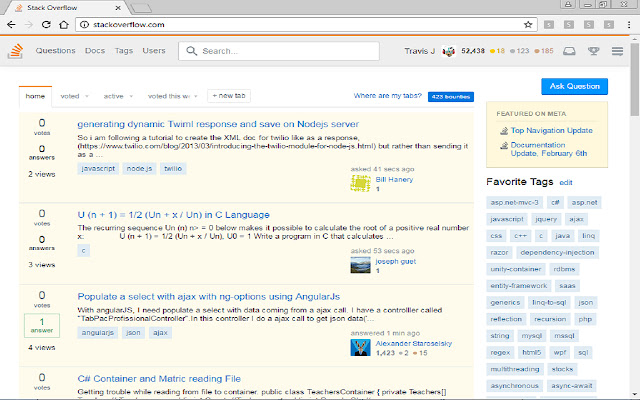Open the Where are my tabs? link

pos(387,96)
